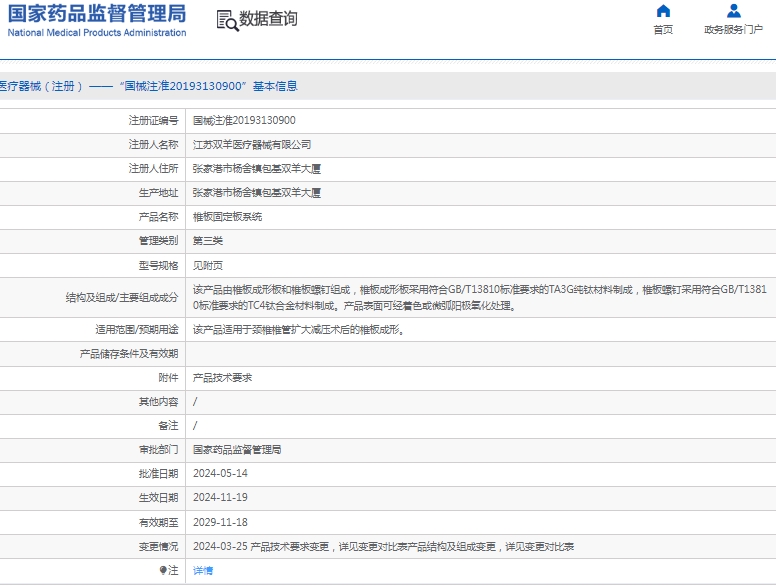The width and height of the screenshot is (776, 587).
Task: Open the 数据查询 heading text
Action: (268, 19)
